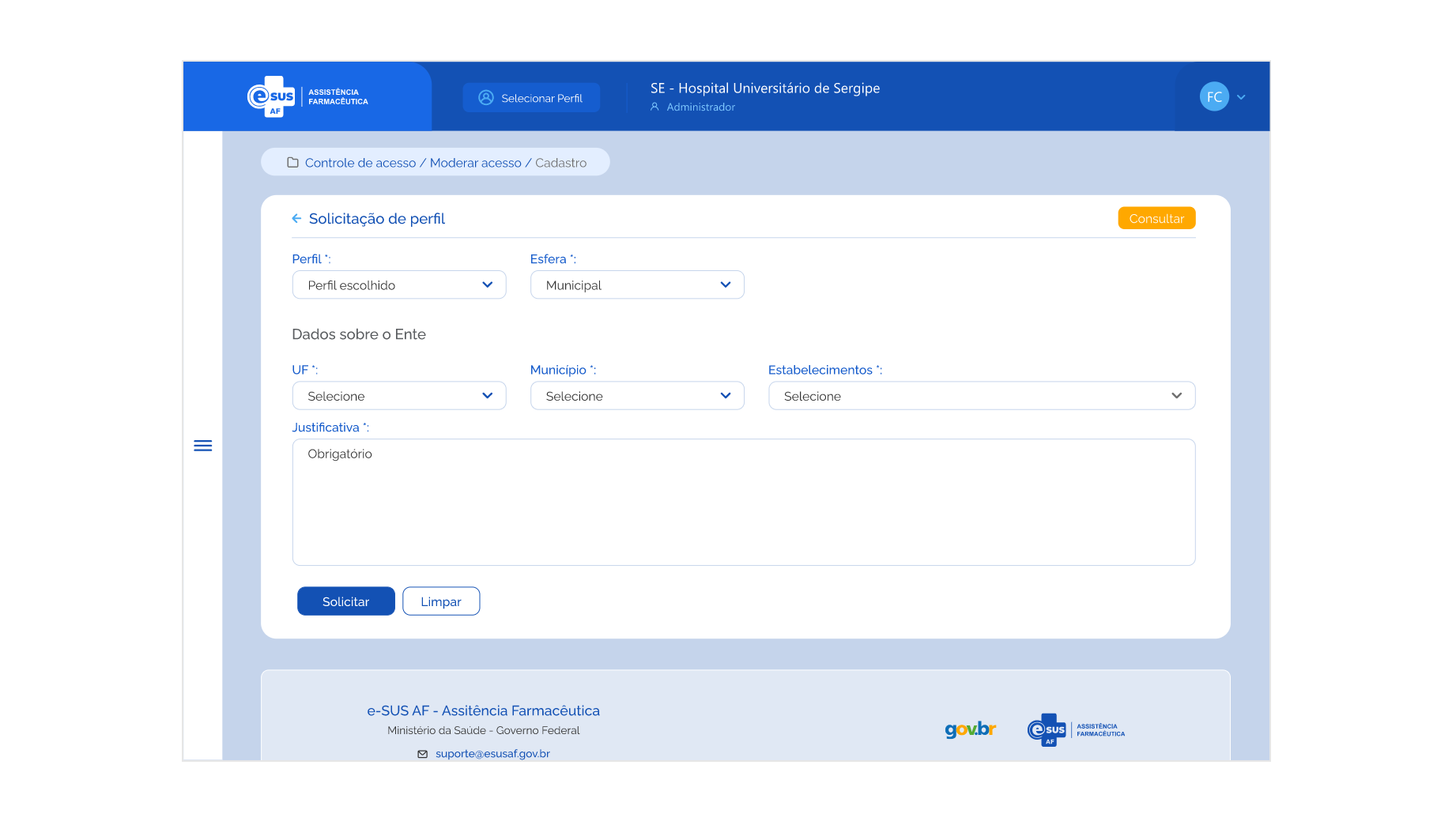Viewport: 1456px width, 825px height.
Task: Click the hamburger menu icon in sidebar
Action: tap(202, 446)
